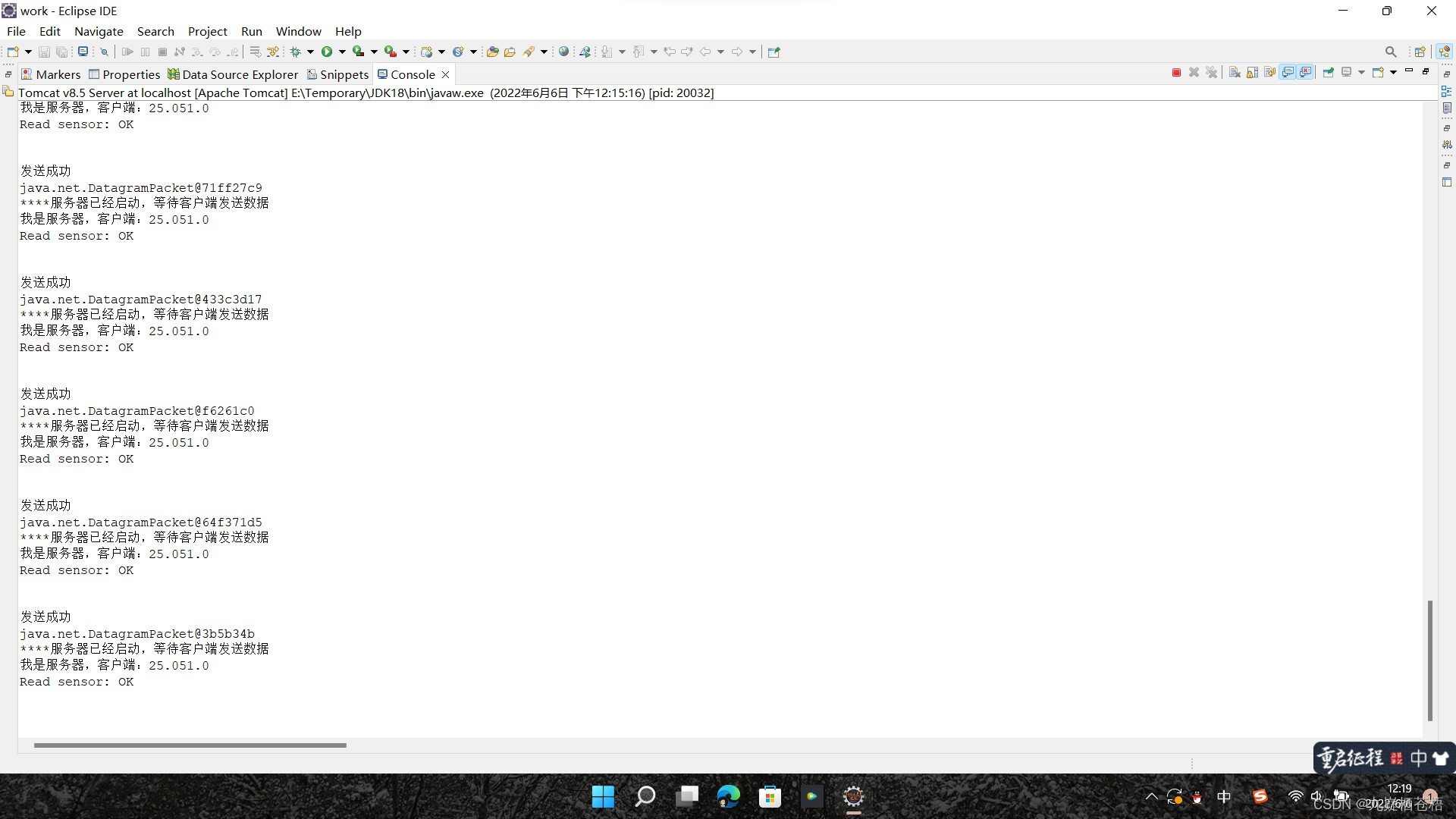Open the New file dropdown arrow

[28, 52]
